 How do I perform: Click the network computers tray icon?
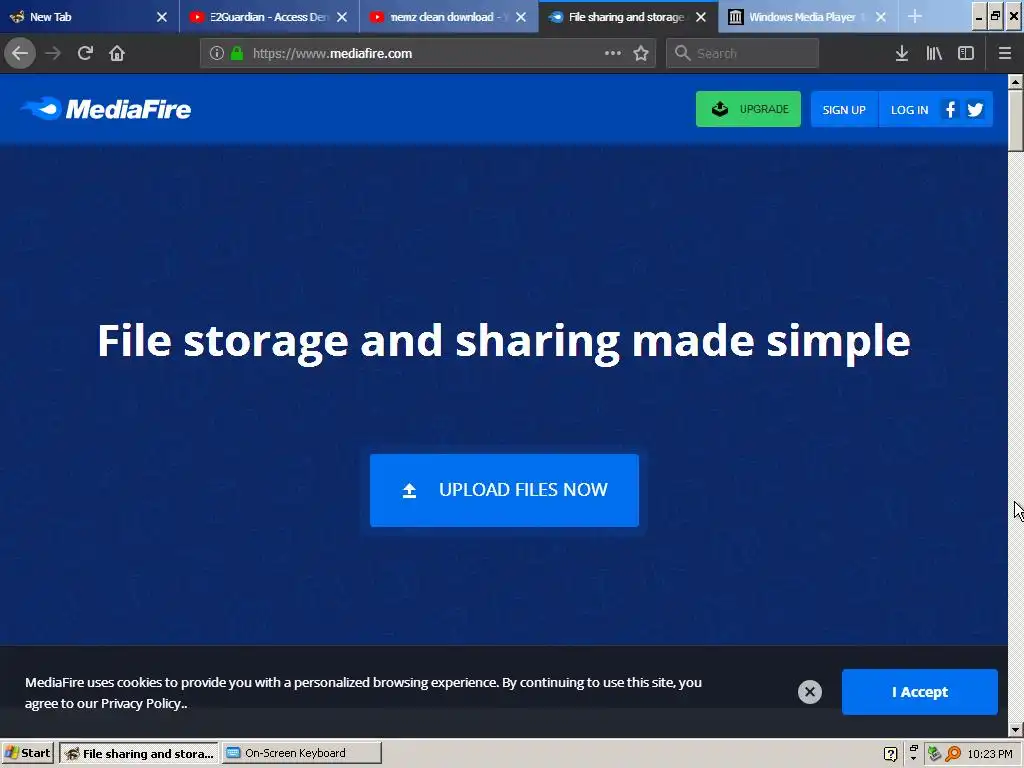(935, 754)
